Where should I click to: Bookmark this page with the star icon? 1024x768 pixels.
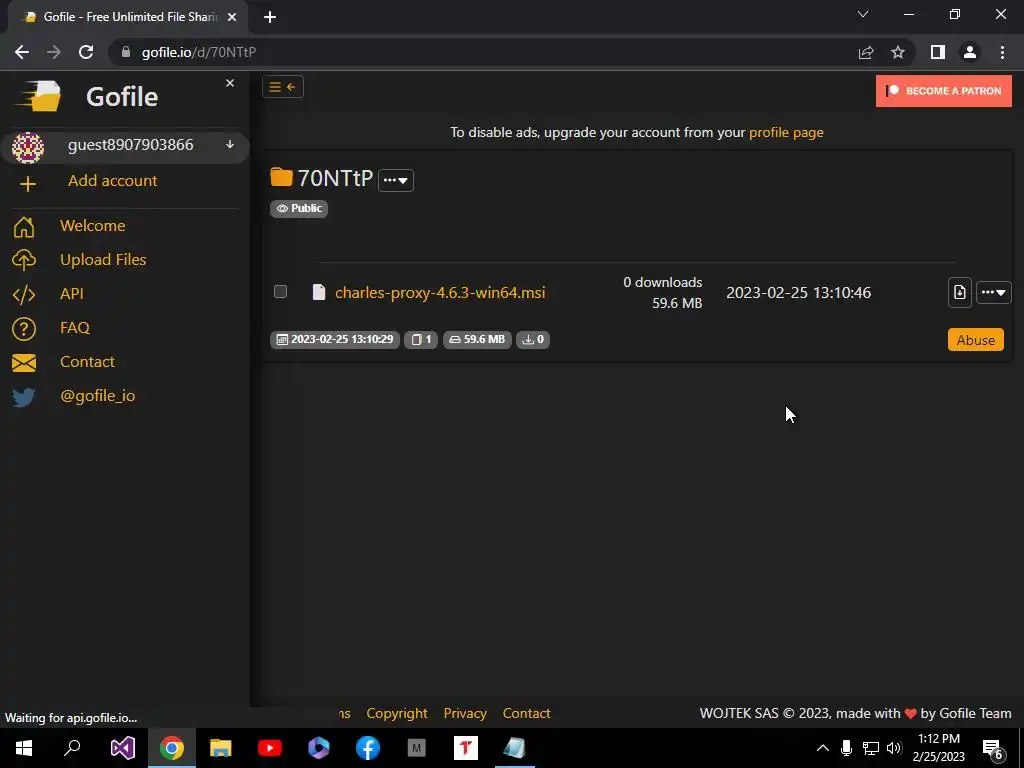click(898, 52)
